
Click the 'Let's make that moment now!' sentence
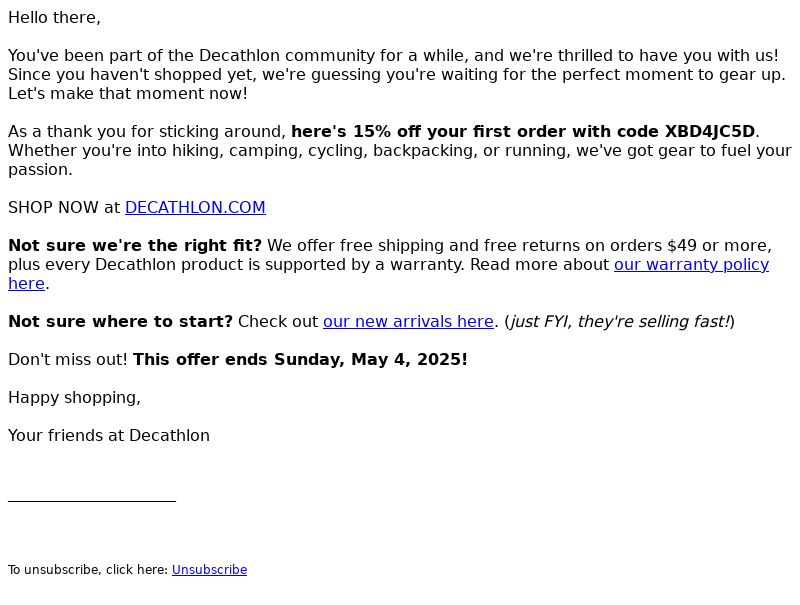tap(128, 94)
